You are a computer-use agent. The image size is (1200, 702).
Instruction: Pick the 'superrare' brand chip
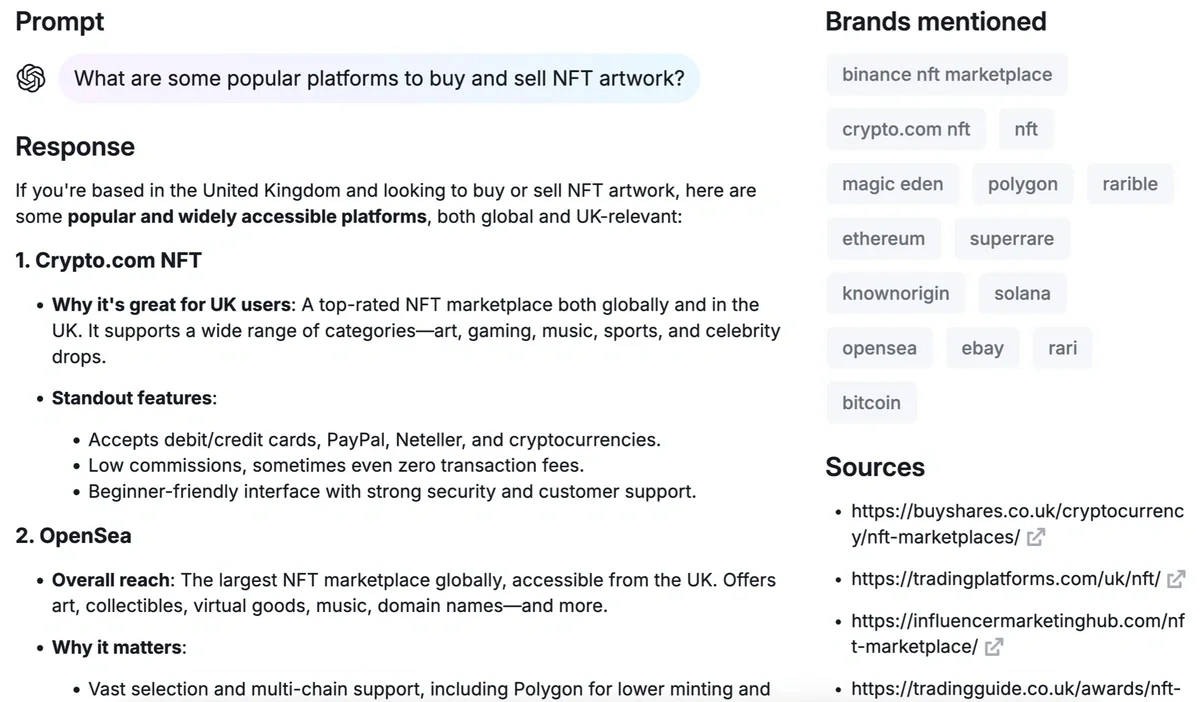pos(1011,239)
